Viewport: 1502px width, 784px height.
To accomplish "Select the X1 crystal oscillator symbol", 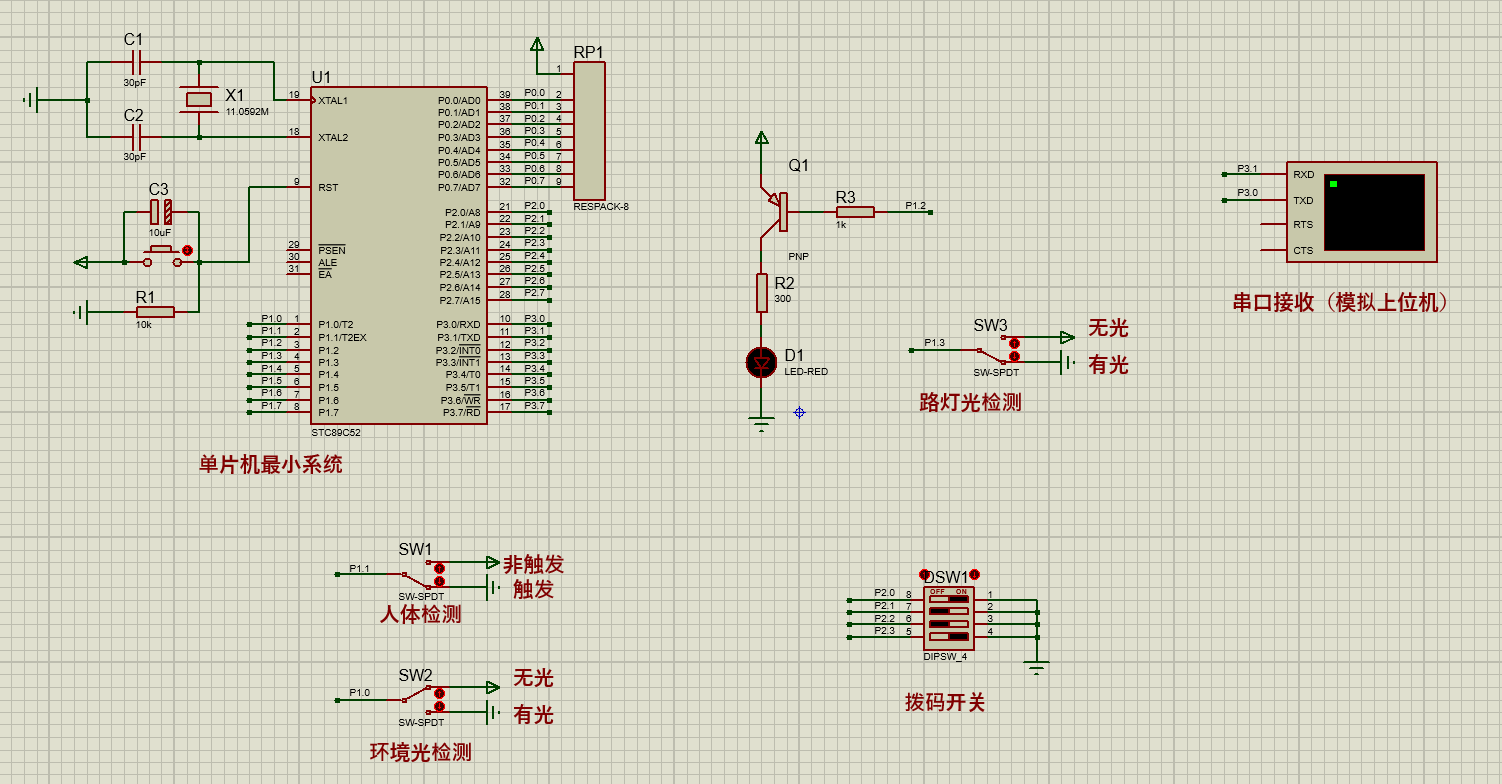I will [x=200, y=99].
